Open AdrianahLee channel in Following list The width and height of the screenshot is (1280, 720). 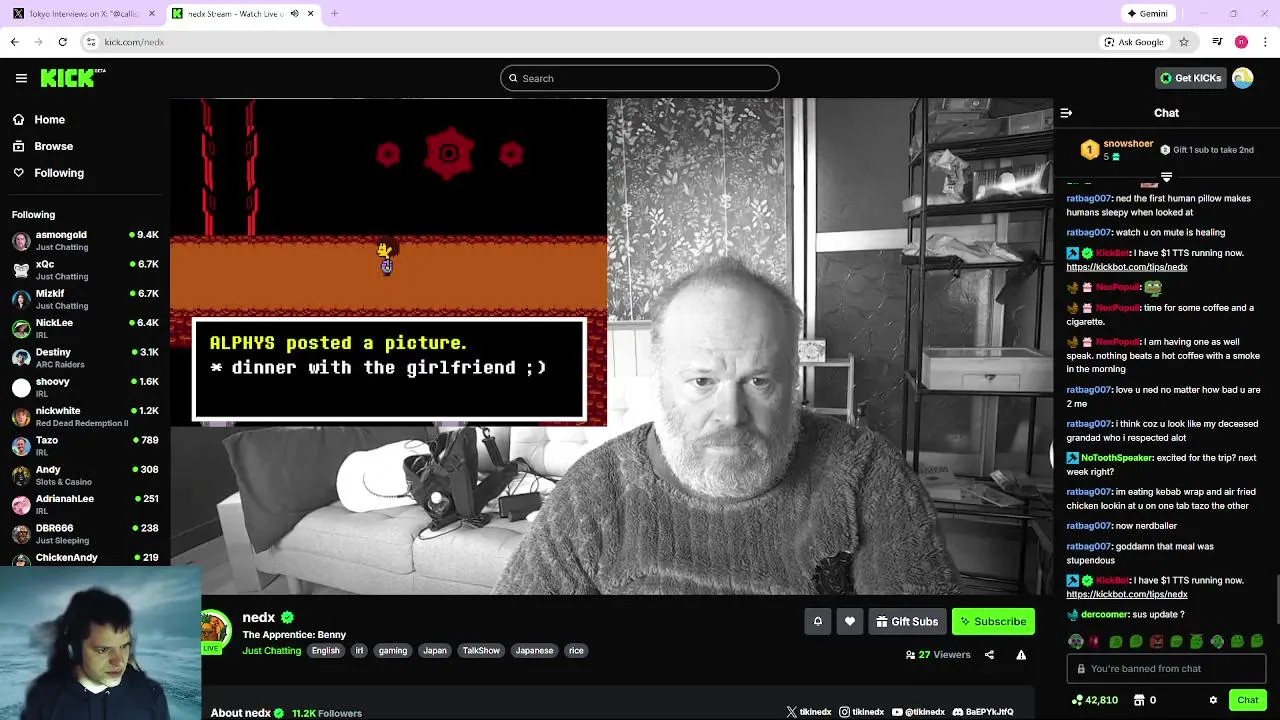(85, 504)
